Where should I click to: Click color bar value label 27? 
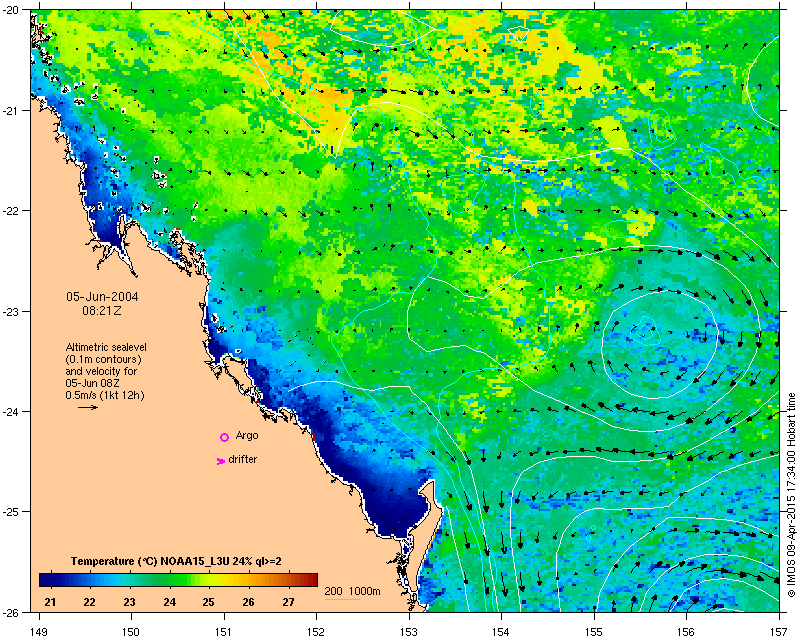pos(288,602)
